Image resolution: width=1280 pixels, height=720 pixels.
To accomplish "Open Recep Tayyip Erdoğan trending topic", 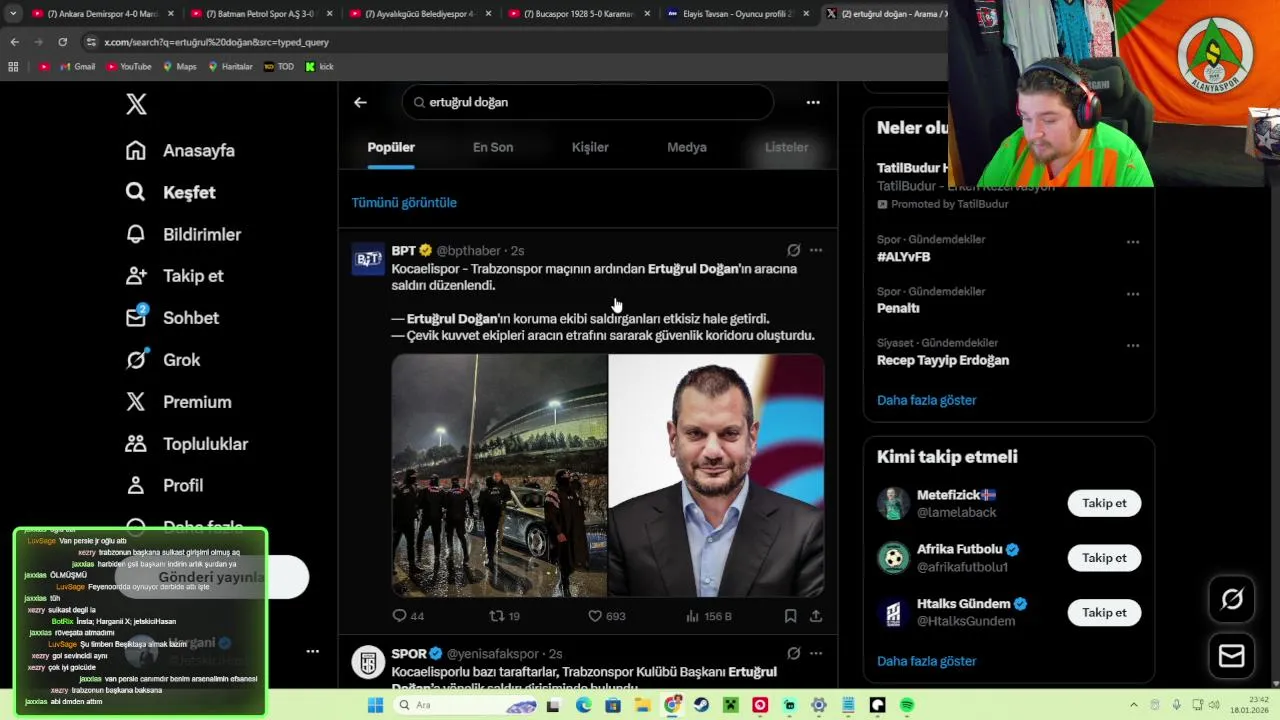I will tap(943, 360).
